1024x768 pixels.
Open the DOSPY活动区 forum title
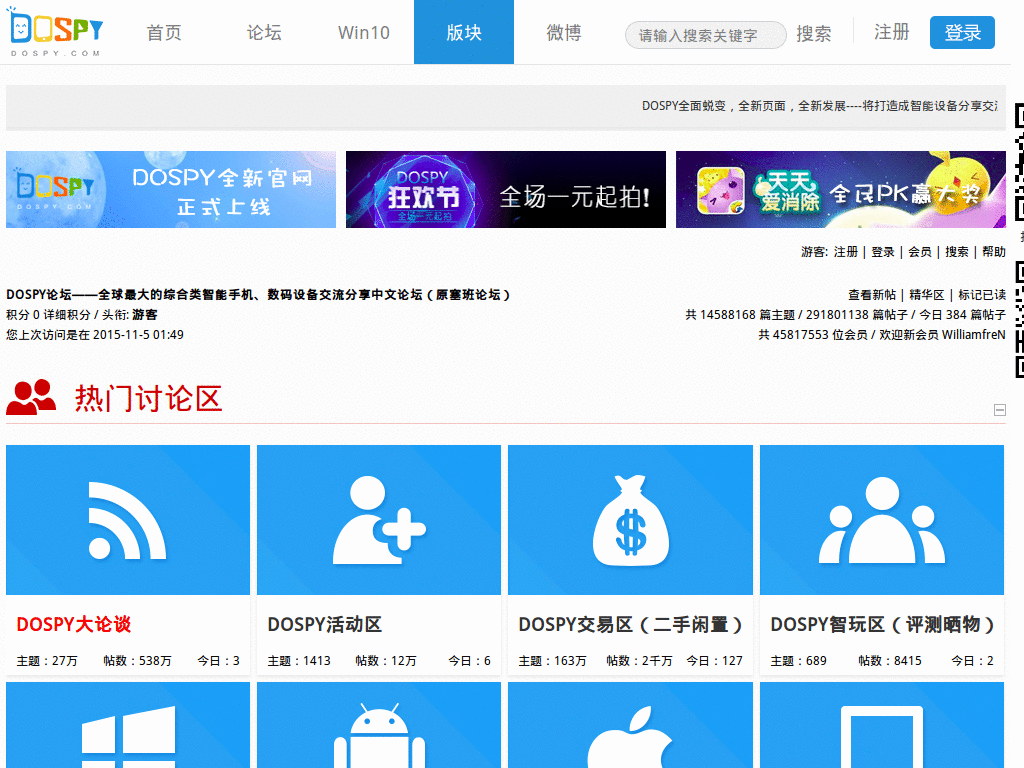[325, 624]
